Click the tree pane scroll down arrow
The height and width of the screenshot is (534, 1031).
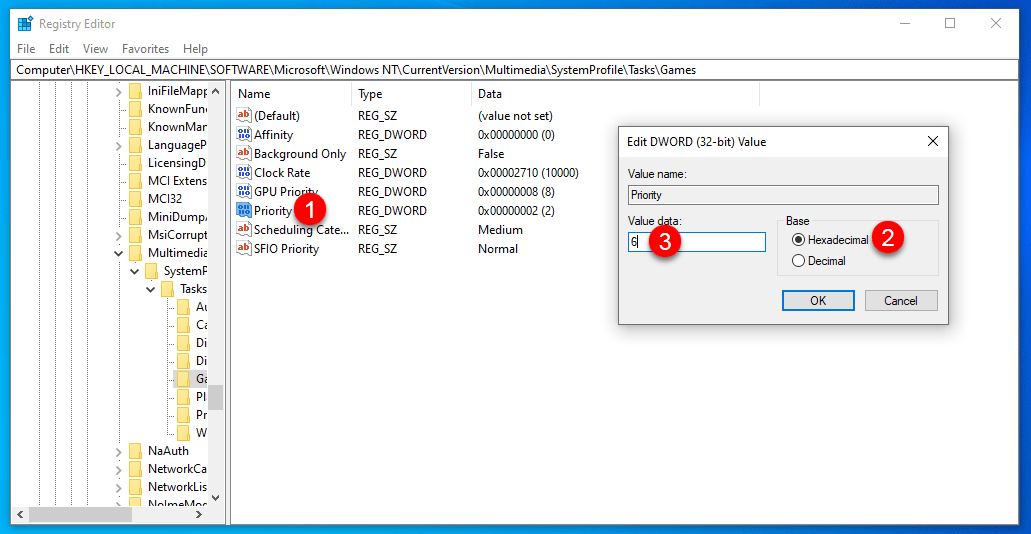pyautogui.click(x=216, y=498)
